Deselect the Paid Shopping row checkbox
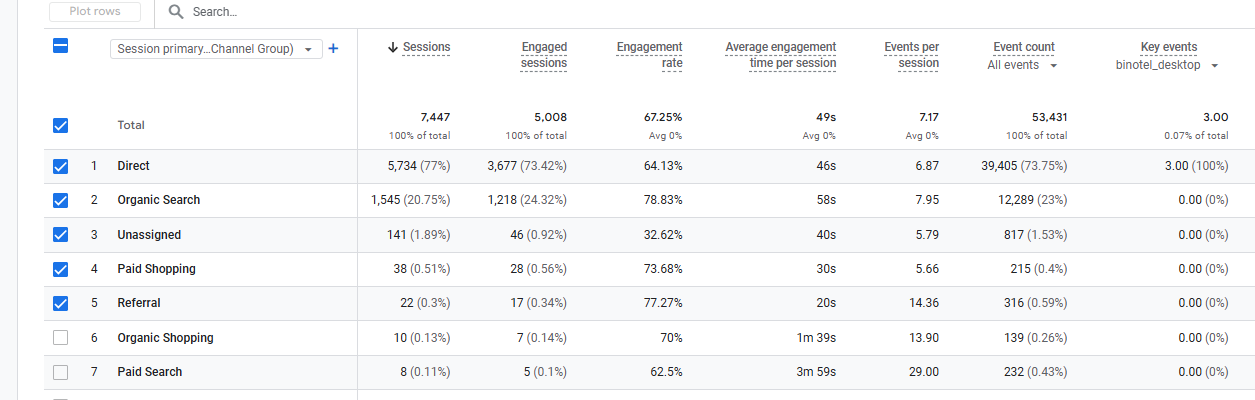 tap(60, 269)
